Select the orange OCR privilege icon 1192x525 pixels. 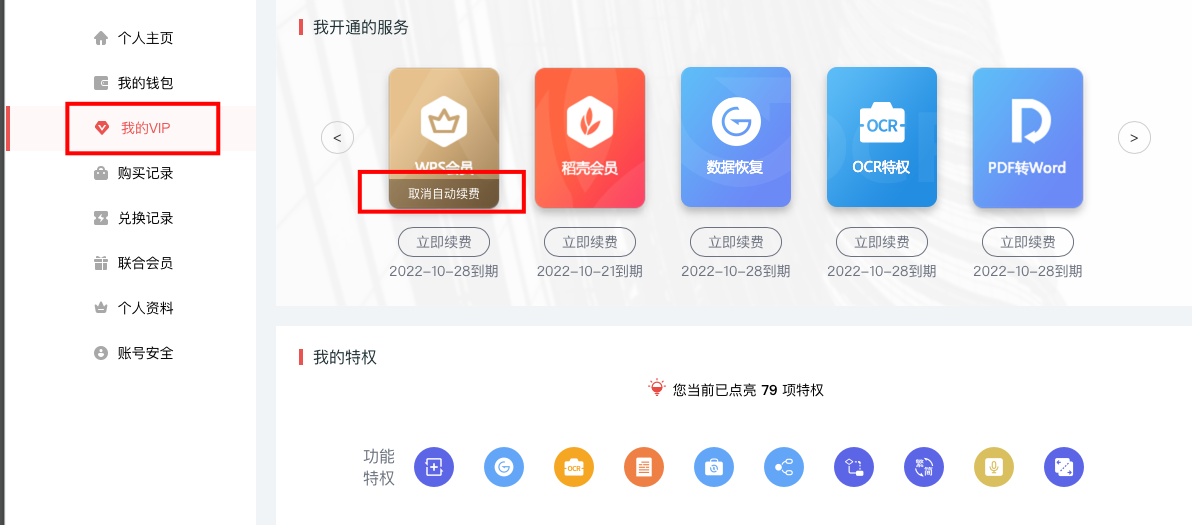[x=574, y=467]
